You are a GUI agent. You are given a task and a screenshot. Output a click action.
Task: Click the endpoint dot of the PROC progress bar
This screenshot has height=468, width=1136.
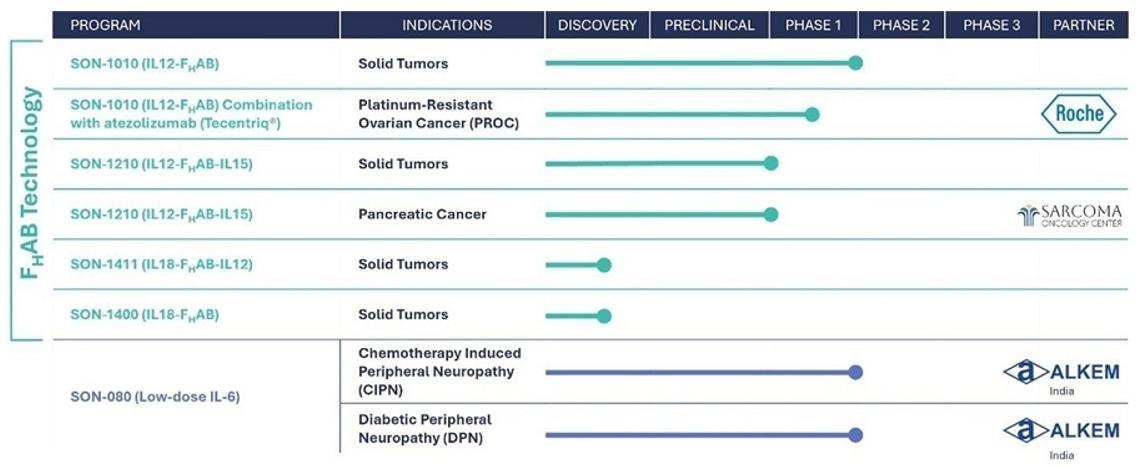[812, 114]
